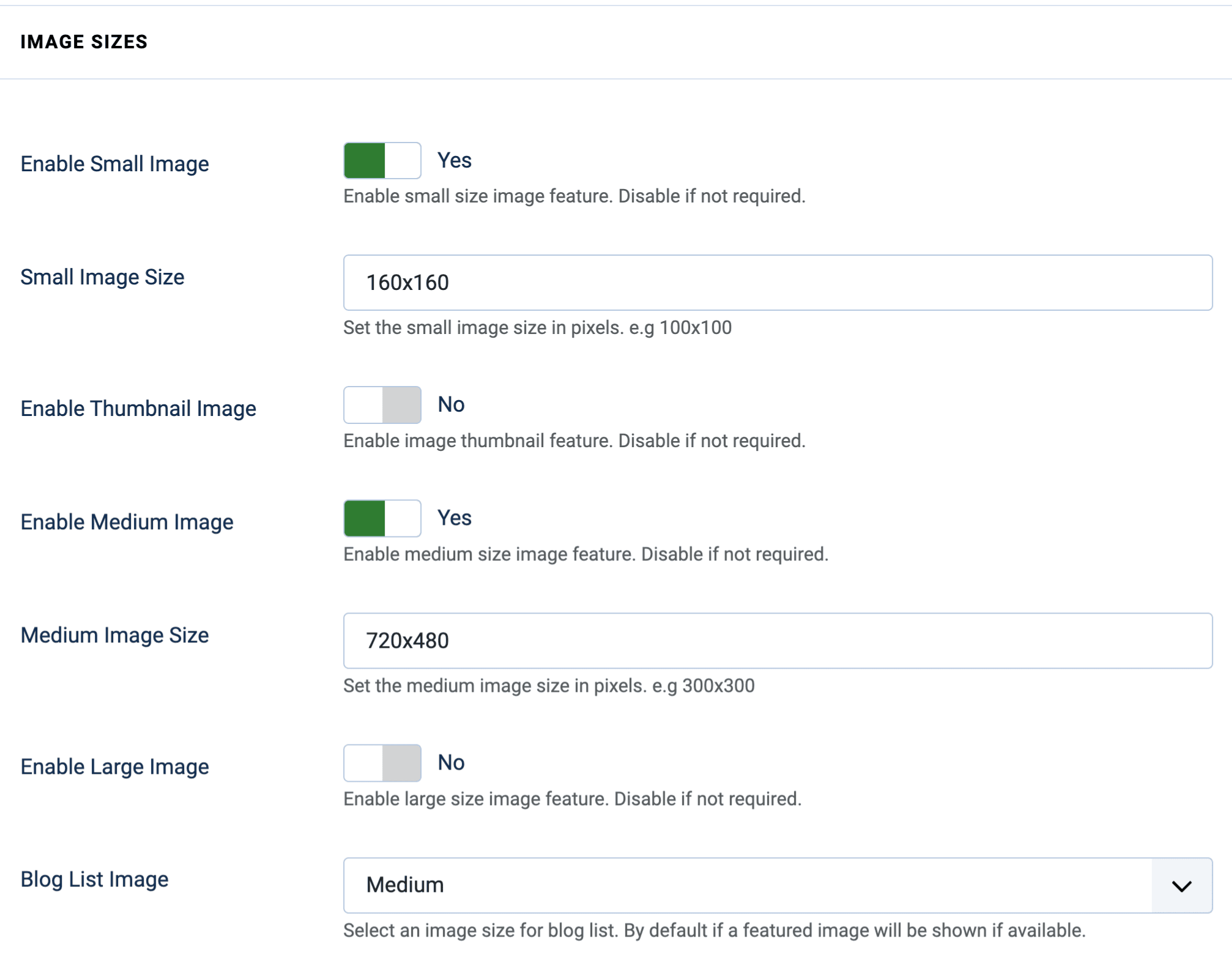Click the 'Enable Medium Image' label

pyautogui.click(x=127, y=521)
